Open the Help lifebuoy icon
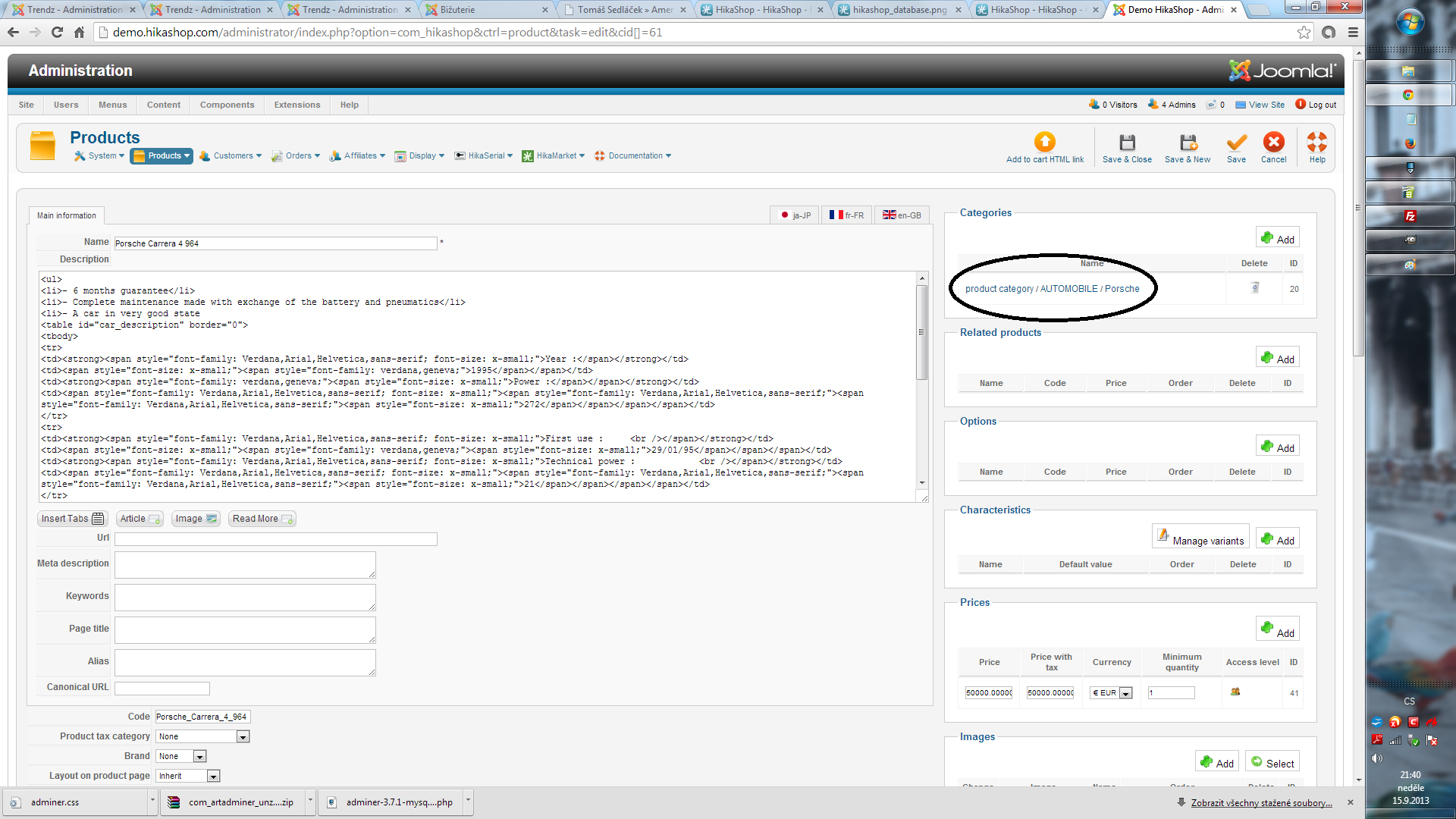 click(1317, 142)
